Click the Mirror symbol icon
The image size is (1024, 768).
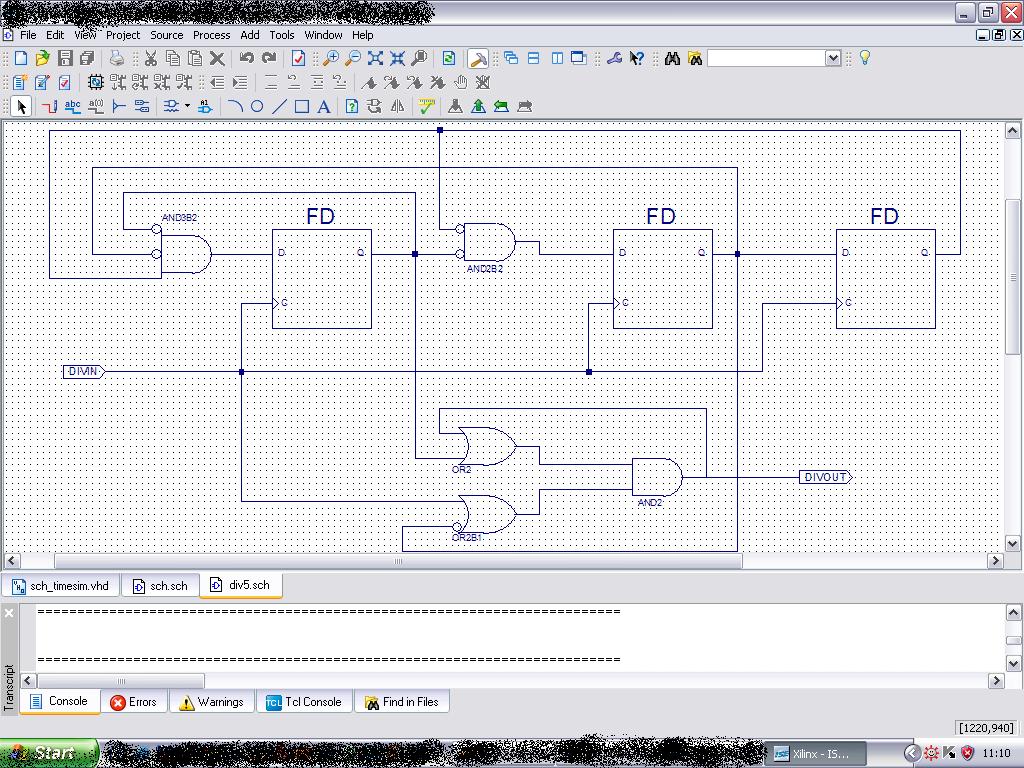click(x=397, y=106)
